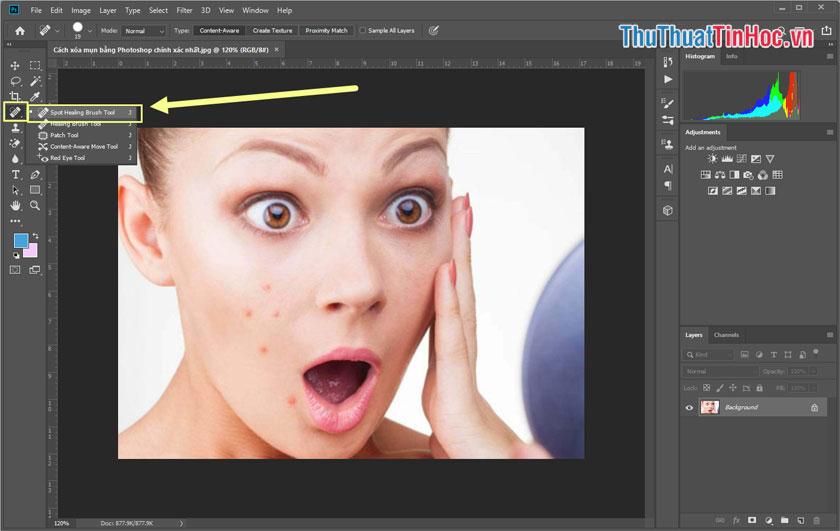This screenshot has height=531, width=840.
Task: Go to Photoshop Home screen
Action: coord(20,31)
